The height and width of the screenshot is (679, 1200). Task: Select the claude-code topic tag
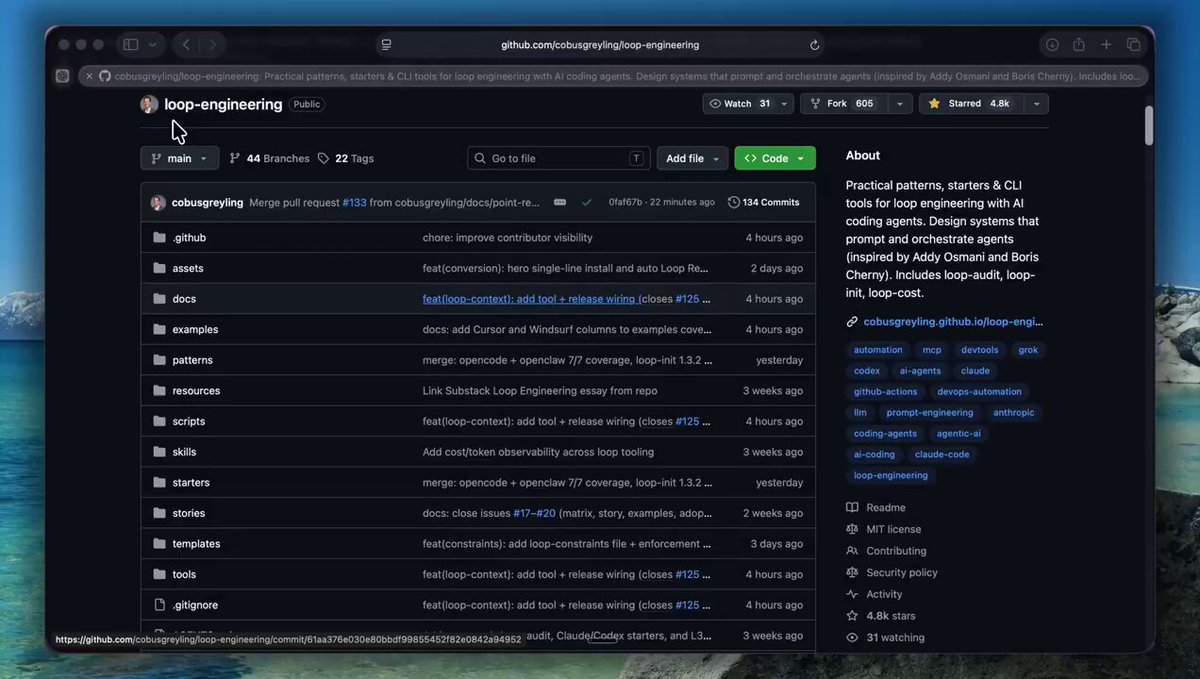pyautogui.click(x=942, y=454)
